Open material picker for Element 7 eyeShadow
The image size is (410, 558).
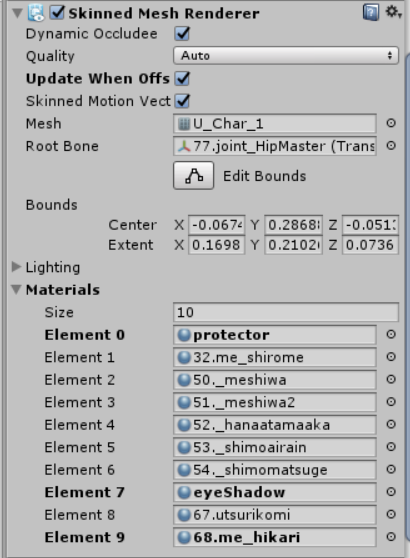(x=391, y=492)
